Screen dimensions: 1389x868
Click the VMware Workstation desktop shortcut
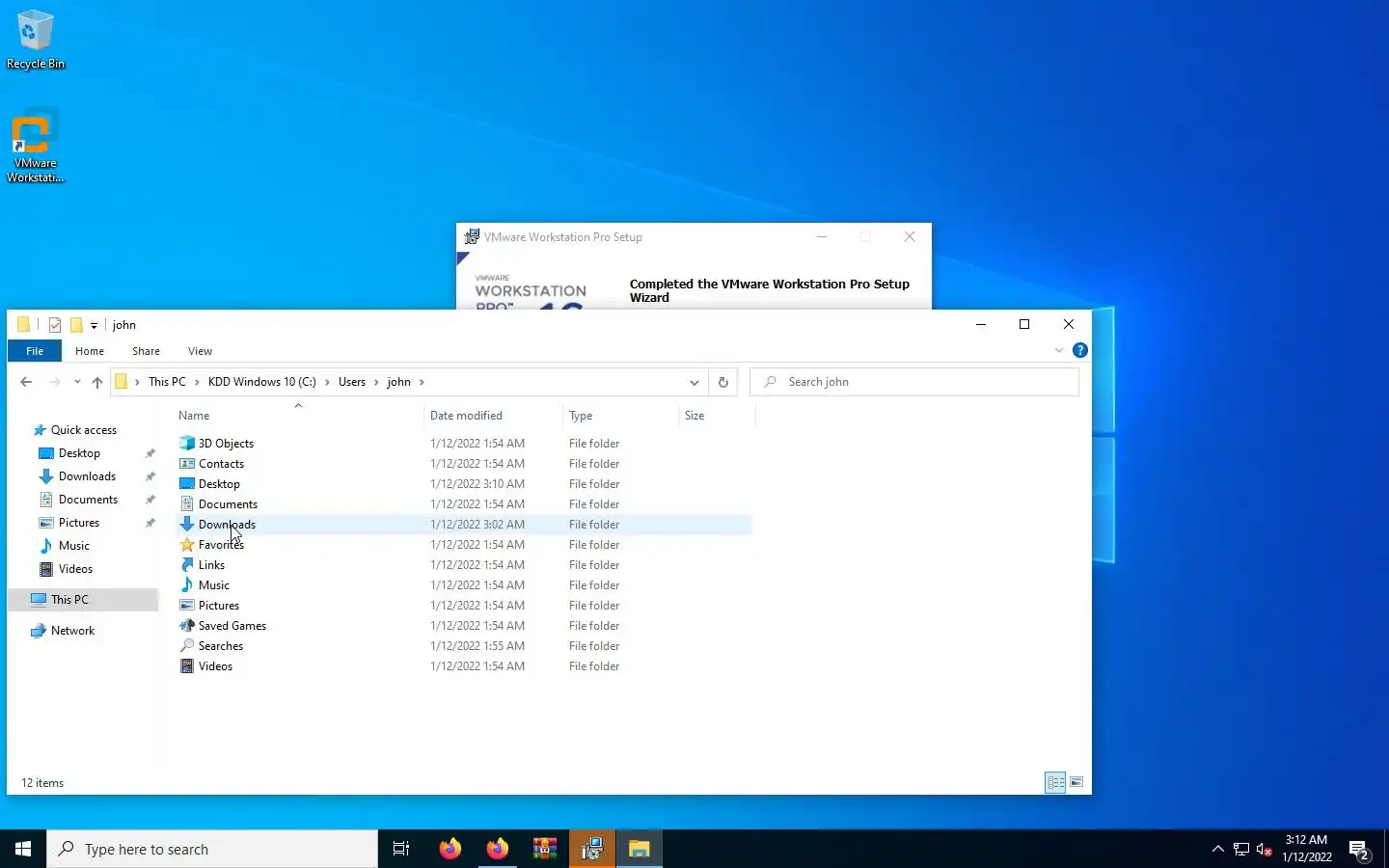36,147
